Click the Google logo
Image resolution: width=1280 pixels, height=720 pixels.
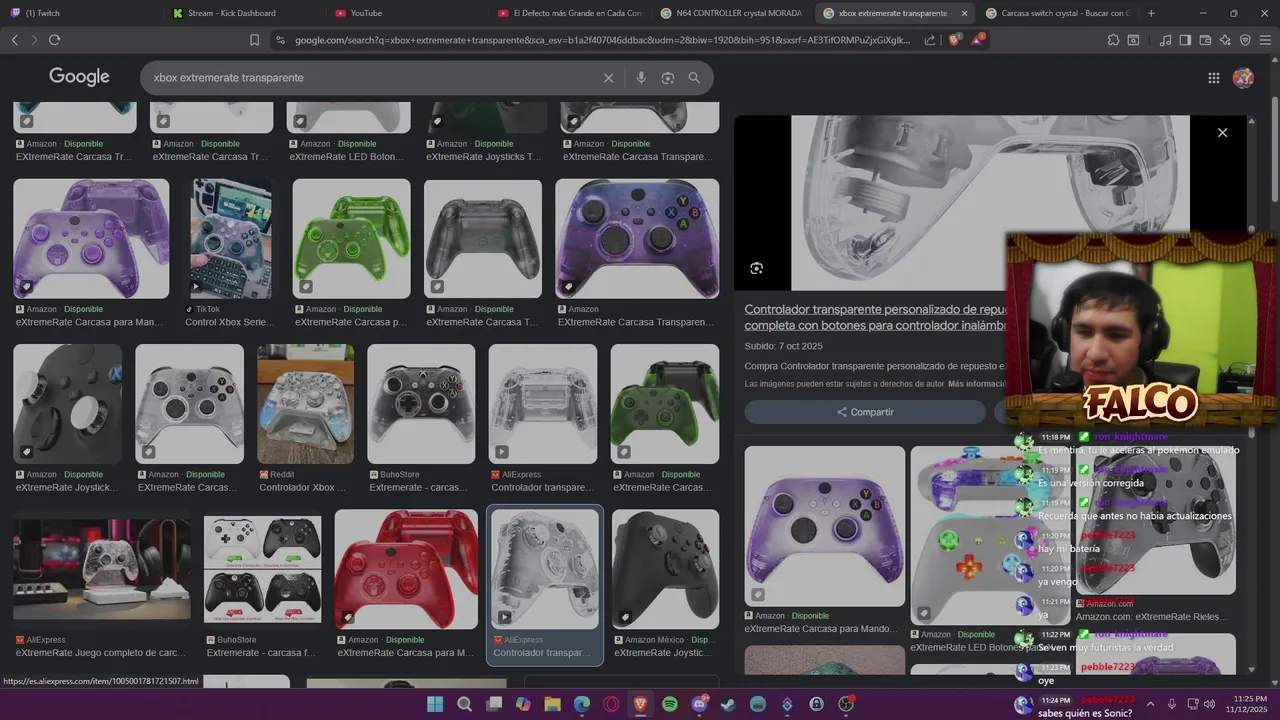click(x=79, y=77)
